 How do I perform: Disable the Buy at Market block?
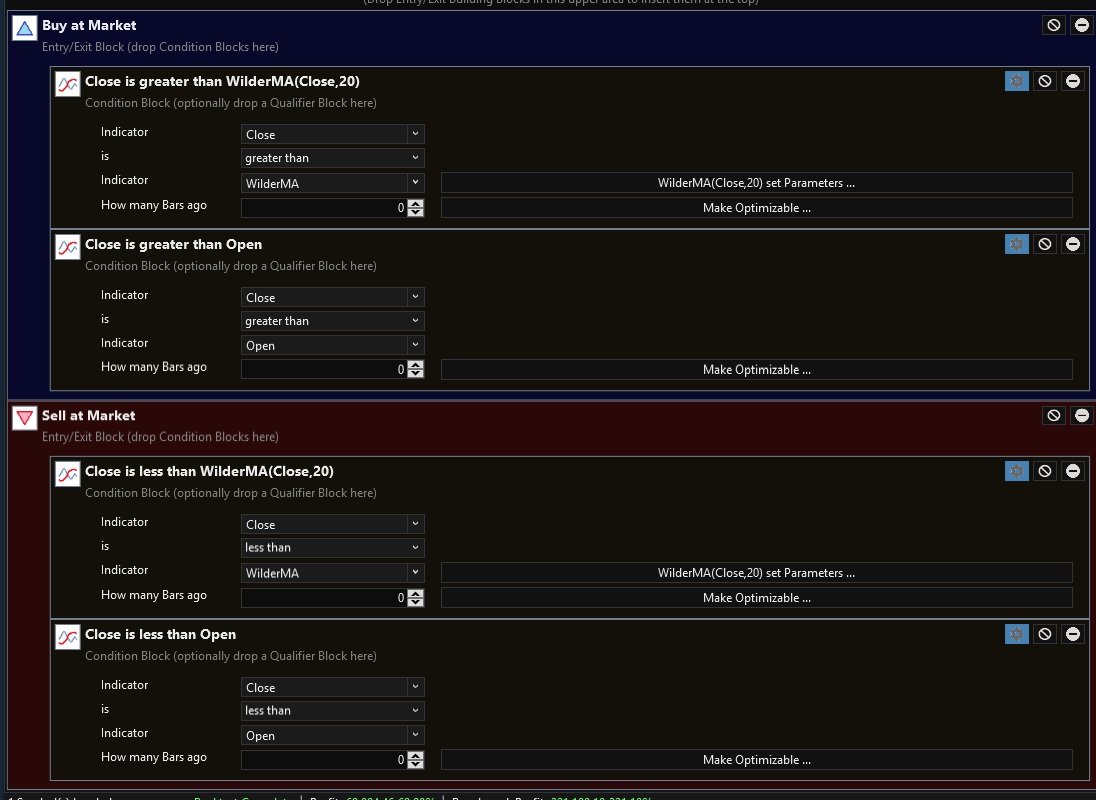point(1053,25)
